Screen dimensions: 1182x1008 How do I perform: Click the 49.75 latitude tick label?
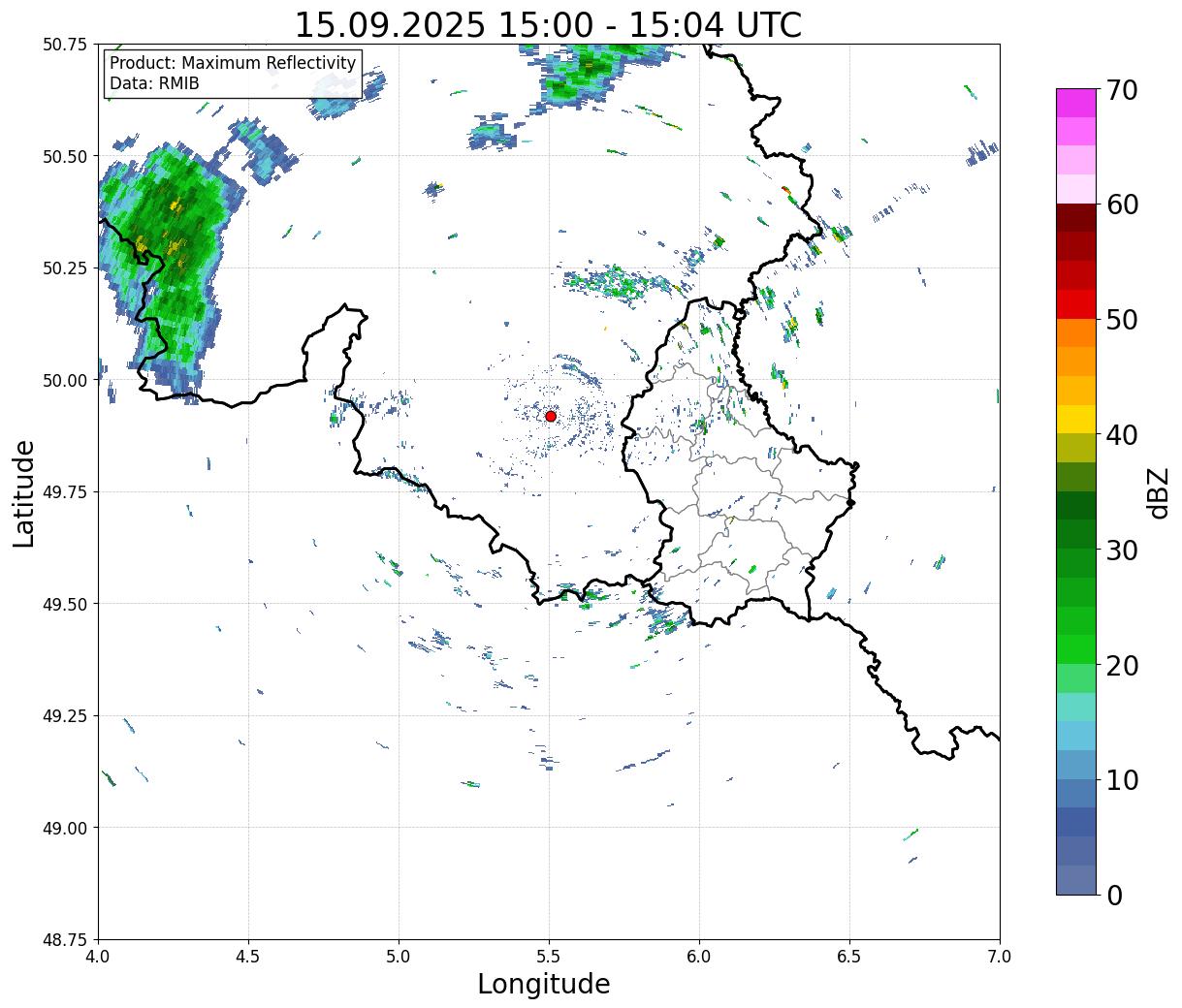coord(65,492)
